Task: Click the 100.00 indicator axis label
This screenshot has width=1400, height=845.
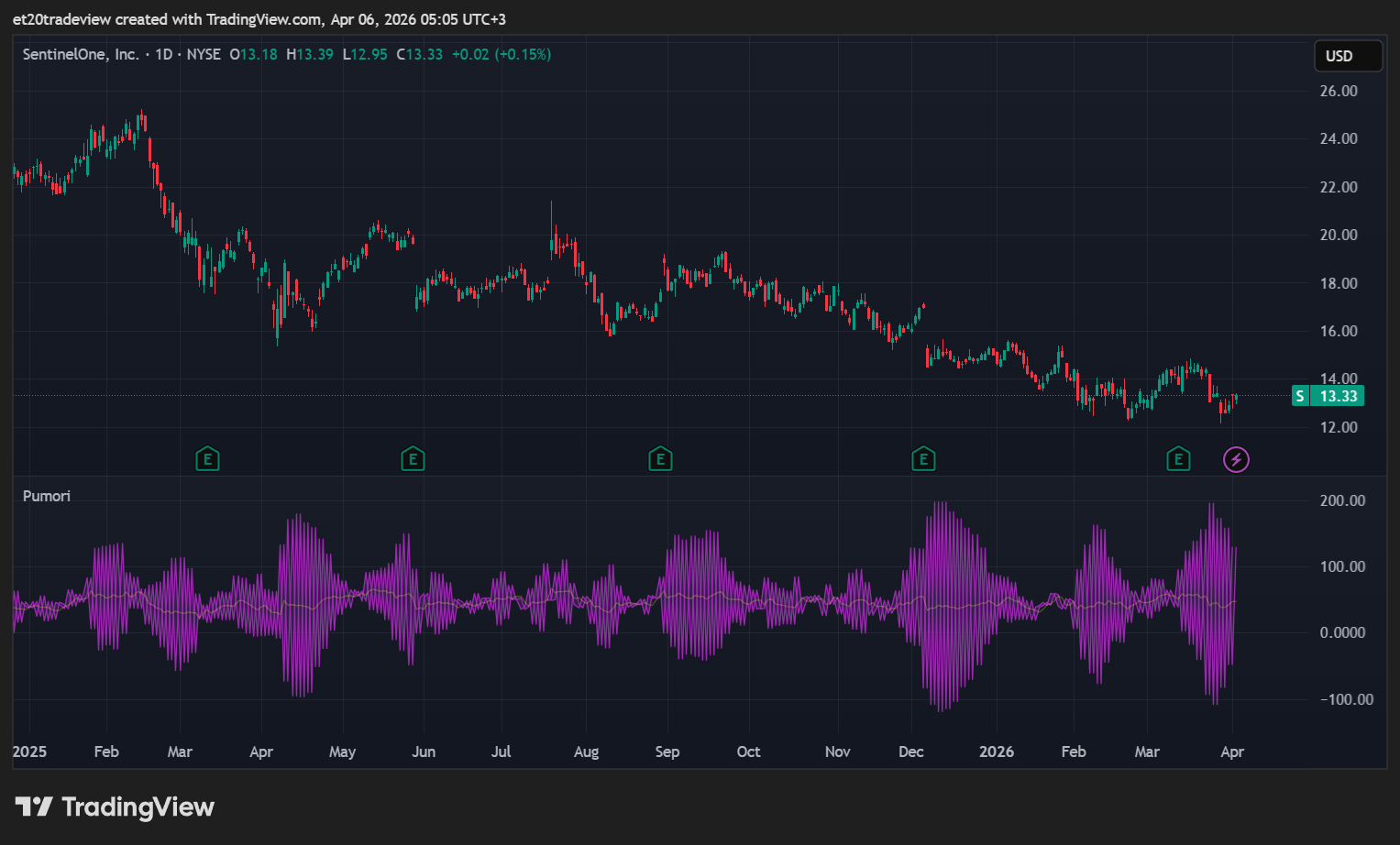Action: coord(1342,566)
